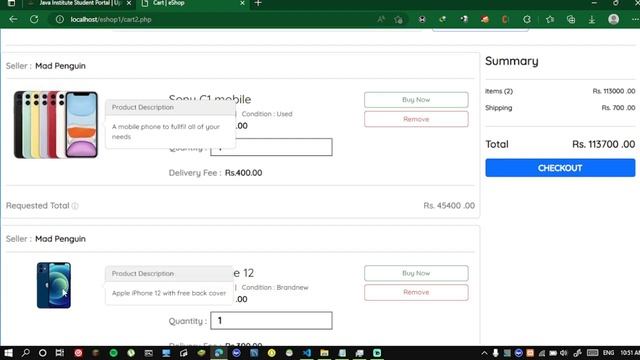
Task: Open Task View in taskbar
Action: tap(60, 353)
